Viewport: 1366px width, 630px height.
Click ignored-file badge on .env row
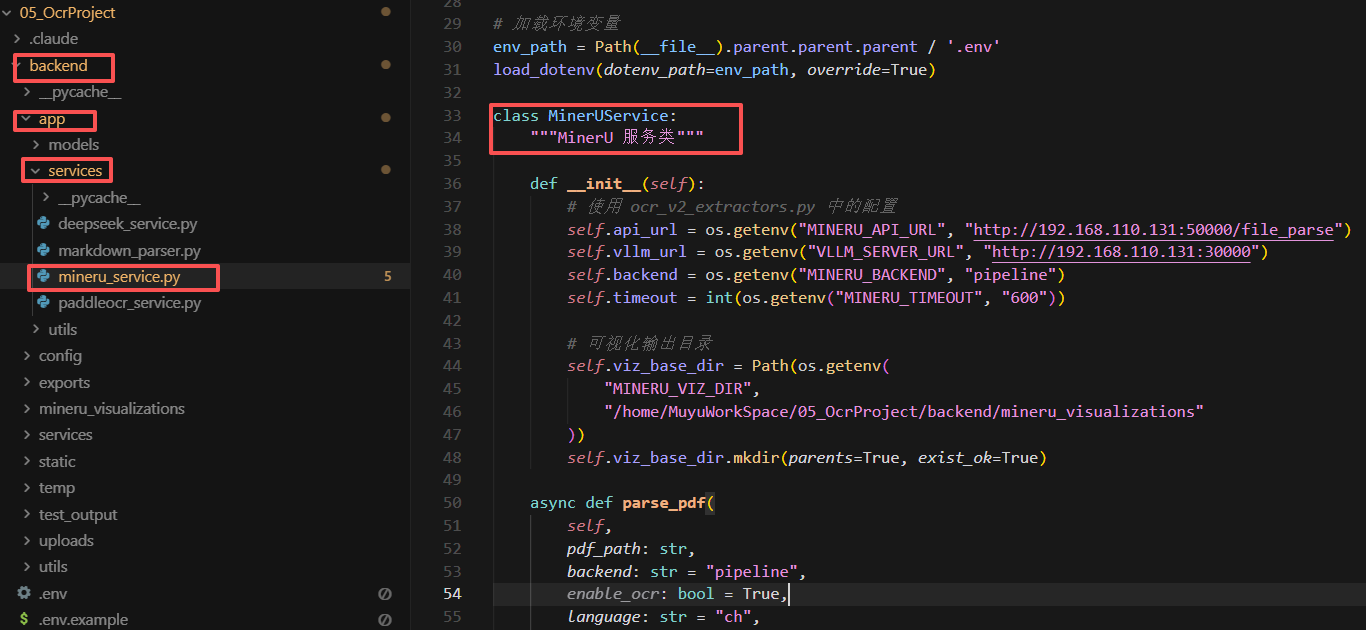click(x=385, y=593)
